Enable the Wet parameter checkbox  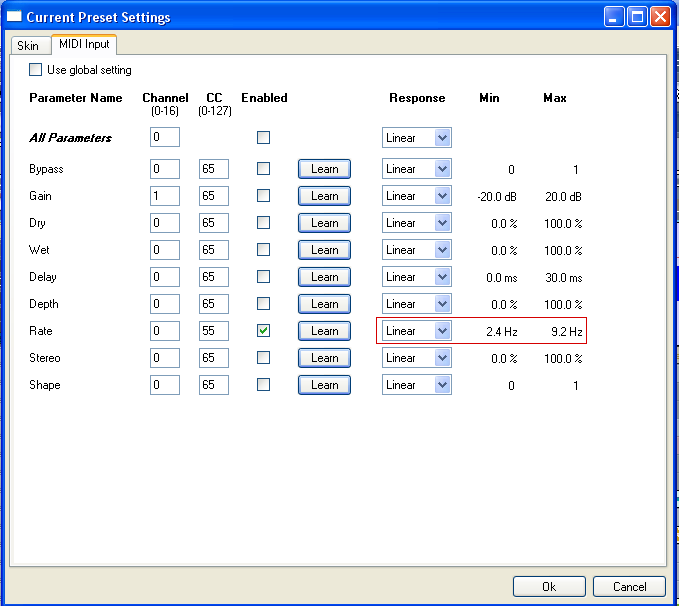coord(263,250)
